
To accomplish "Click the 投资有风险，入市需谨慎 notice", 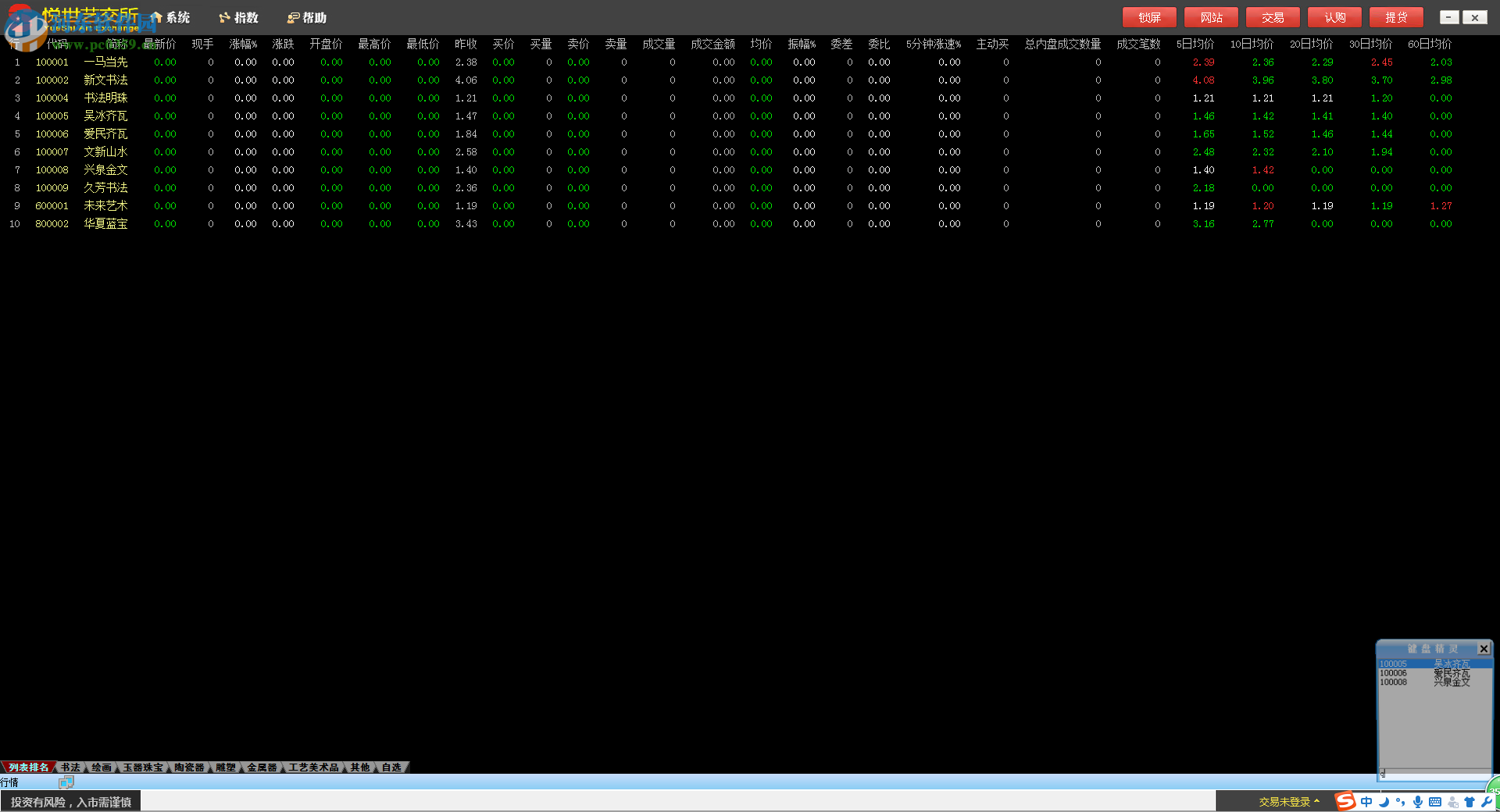I will click(71, 802).
